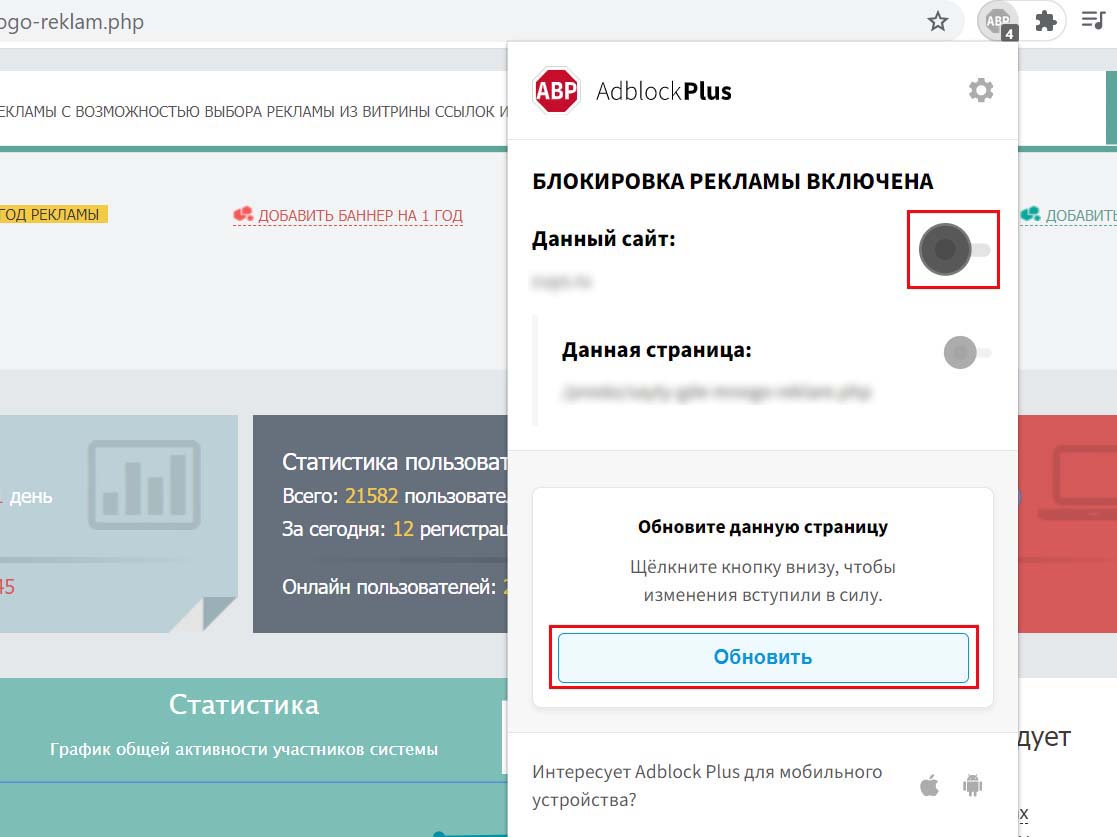The height and width of the screenshot is (837, 1117).
Task: Click the Adblock Plus ABP logo in the popup
Action: [x=556, y=90]
